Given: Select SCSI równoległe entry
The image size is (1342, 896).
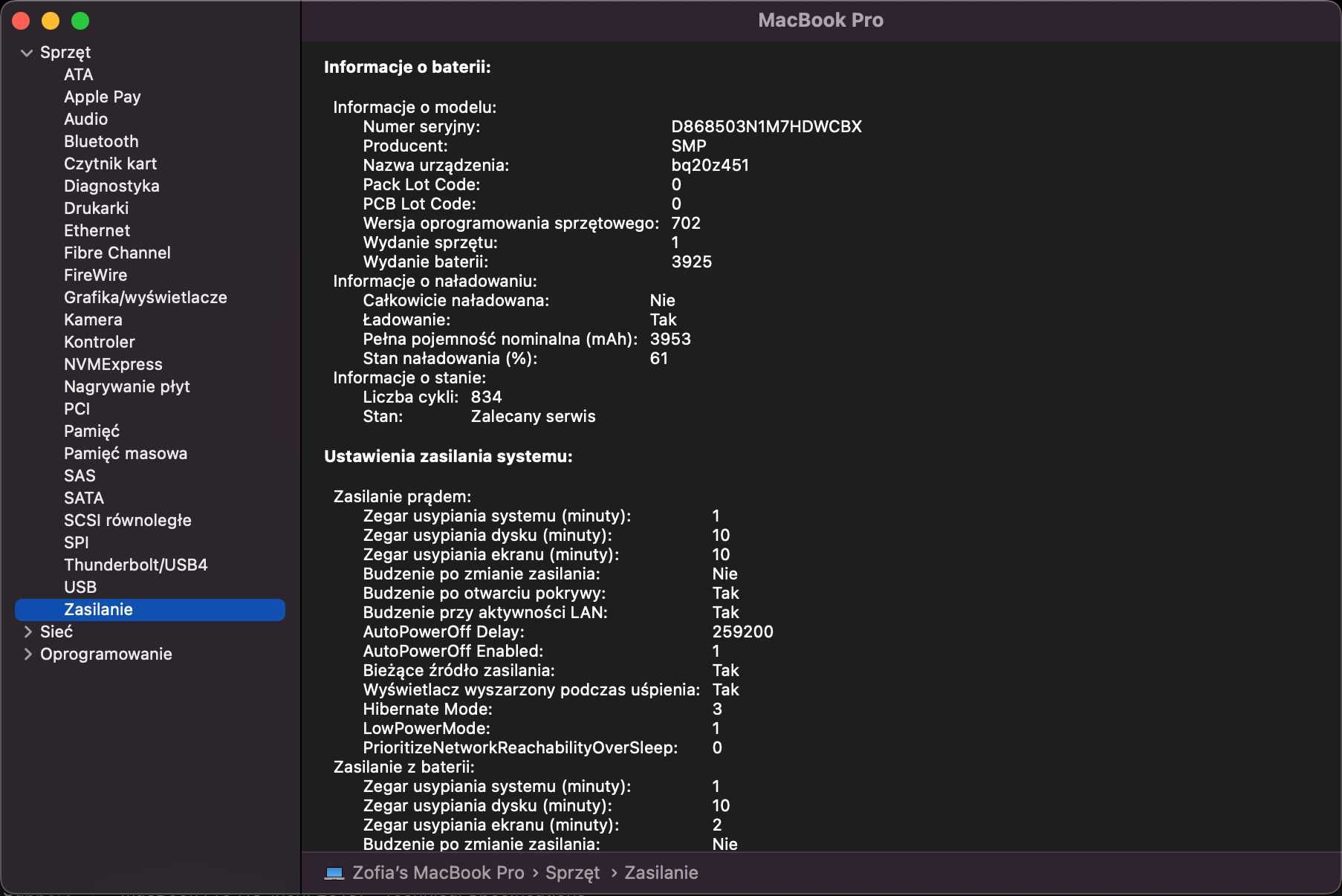Looking at the screenshot, I should [x=128, y=520].
